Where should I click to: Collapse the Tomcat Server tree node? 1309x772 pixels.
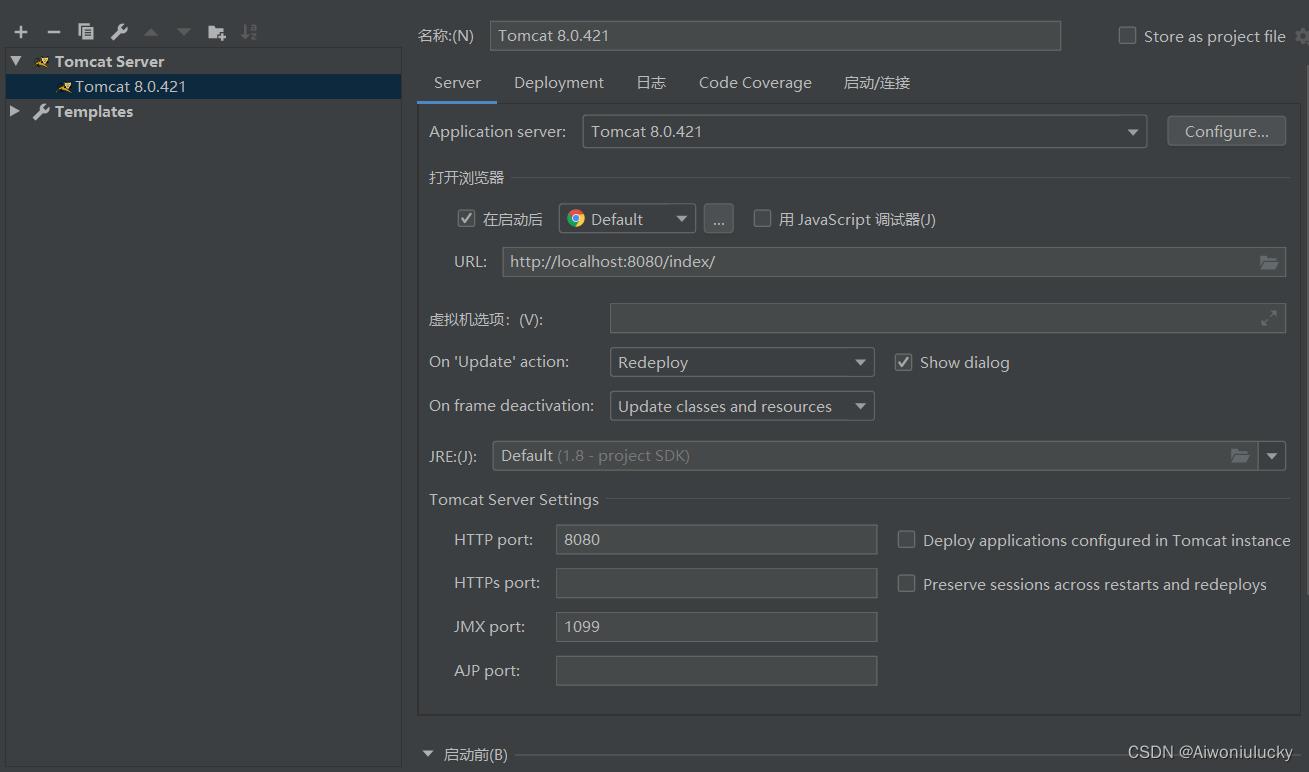coord(15,61)
